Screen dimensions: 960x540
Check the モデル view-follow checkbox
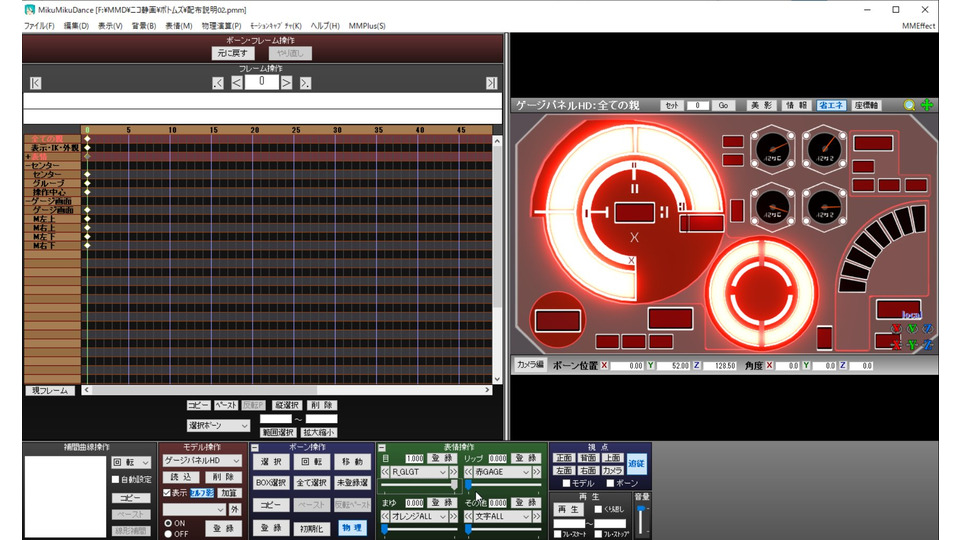tap(566, 484)
